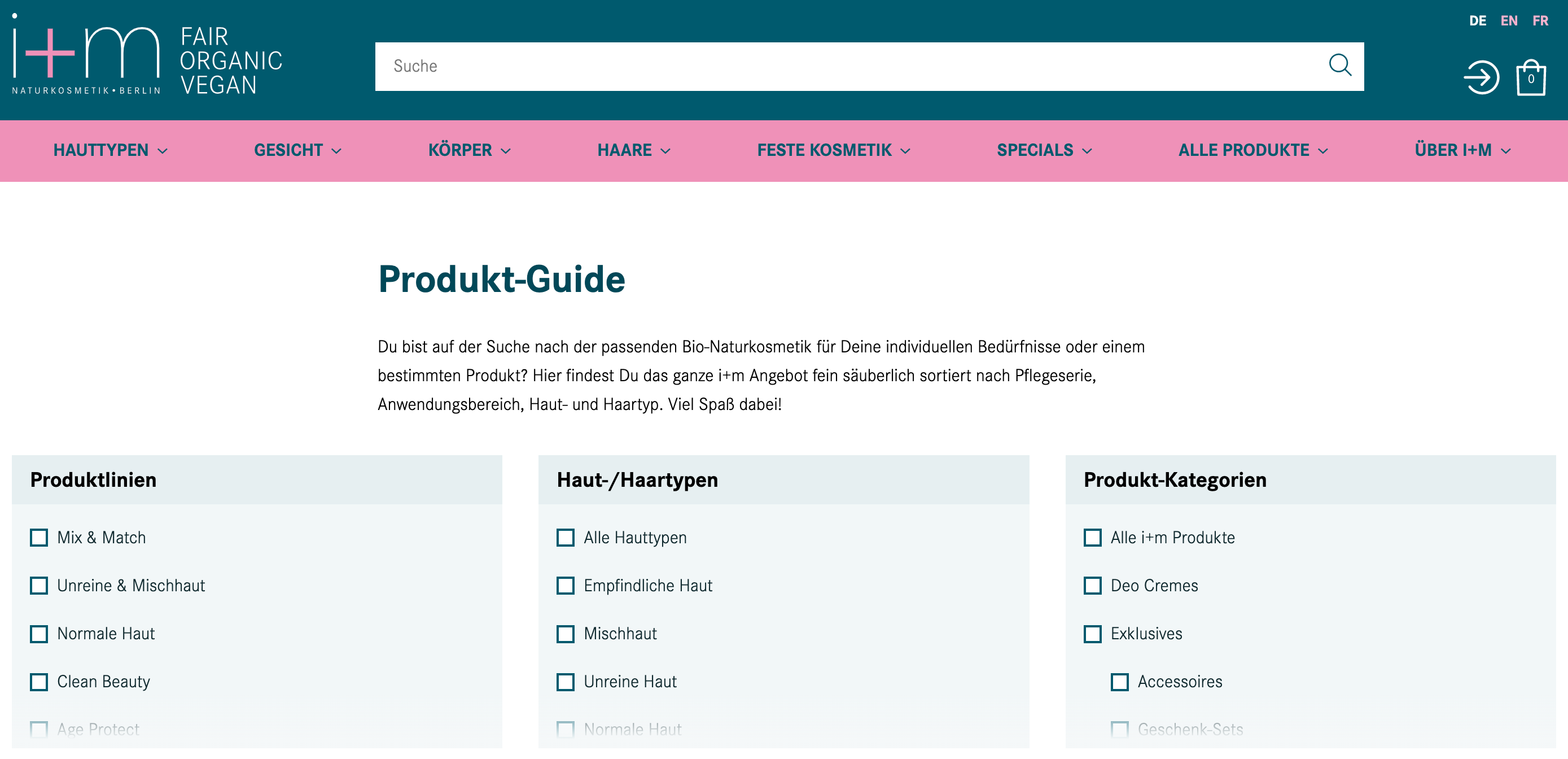Enable the Exklusives checkbox
Viewport: 1568px width, 759px height.
pos(1093,634)
